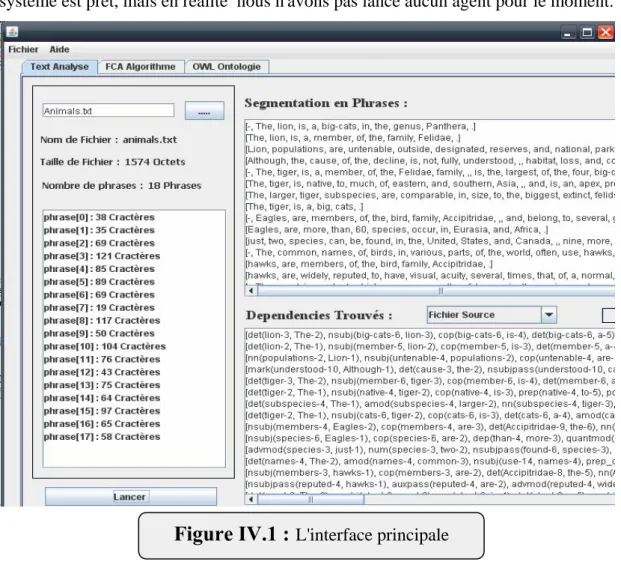Click the 'Dependencies Trouvés :' heading
The width and height of the screenshot is (621, 565).
point(319,315)
